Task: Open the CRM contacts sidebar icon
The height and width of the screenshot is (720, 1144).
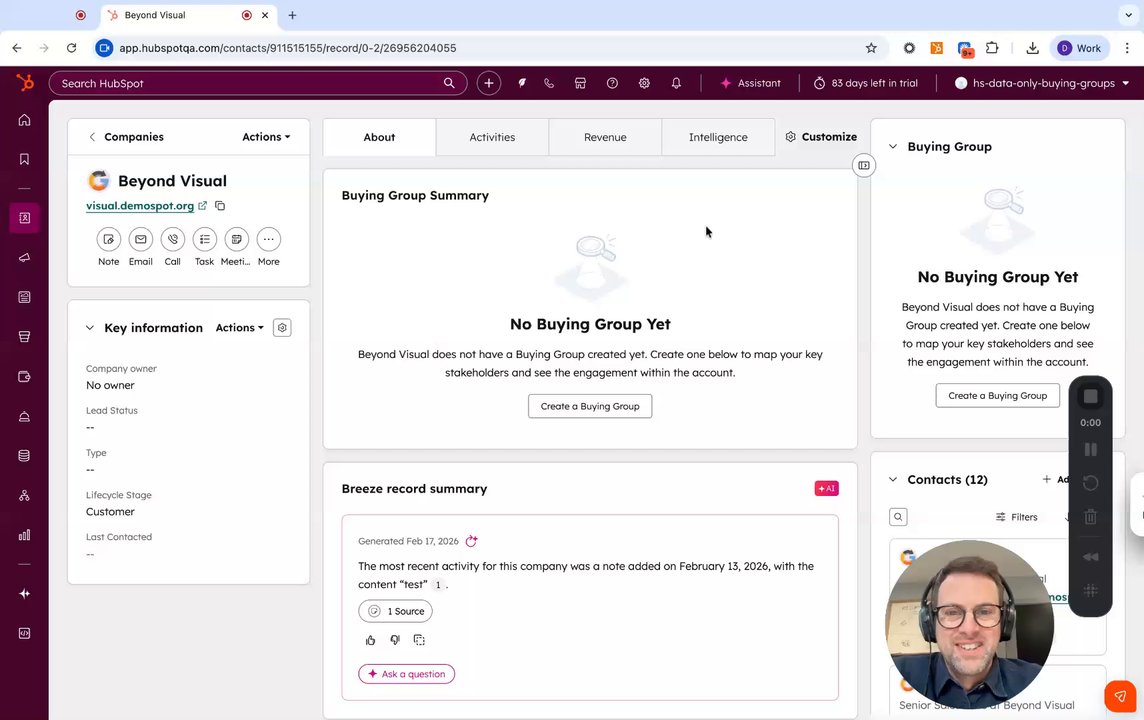Action: coord(24,217)
